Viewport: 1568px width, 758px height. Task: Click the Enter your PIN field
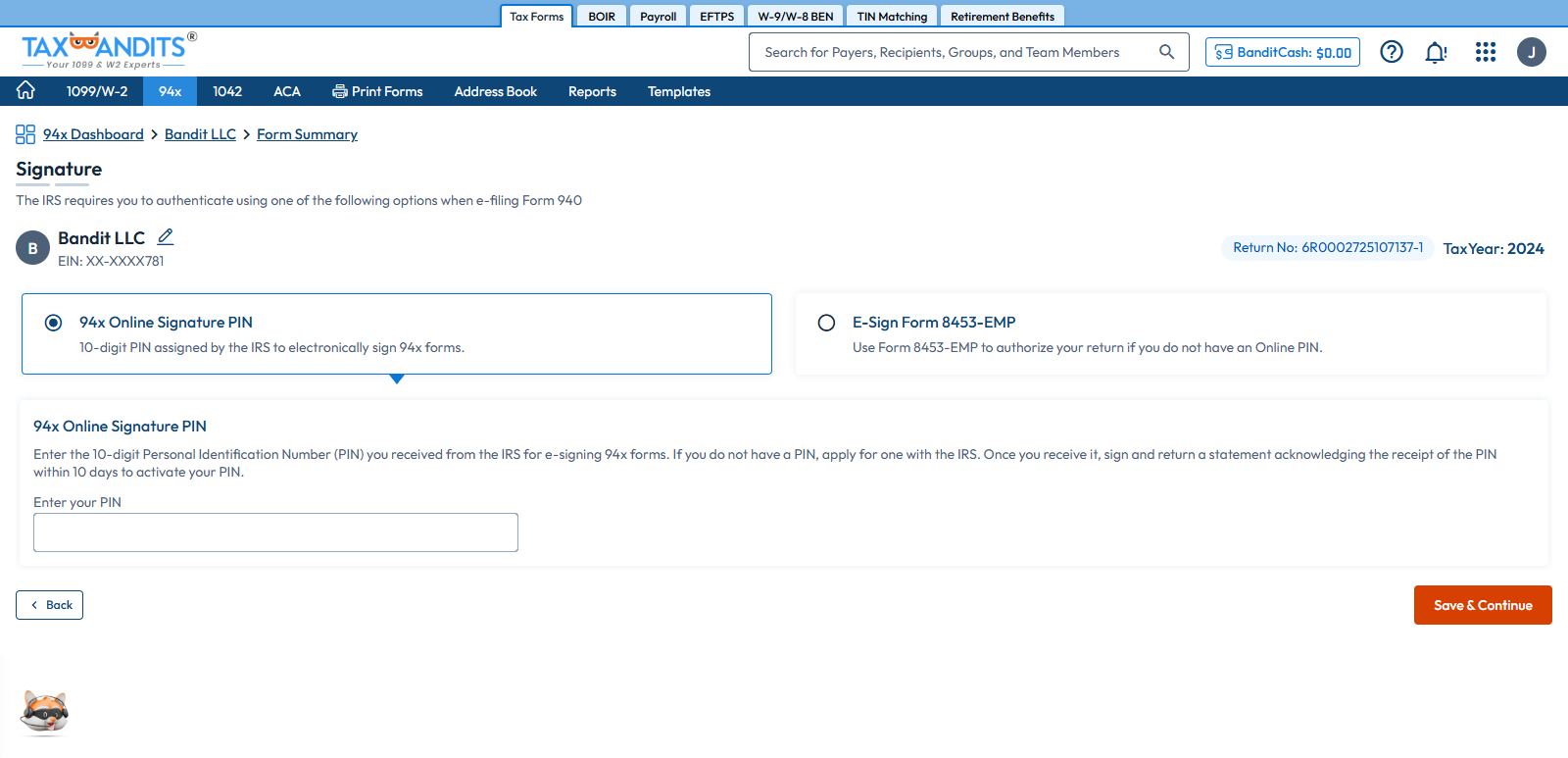coord(275,532)
